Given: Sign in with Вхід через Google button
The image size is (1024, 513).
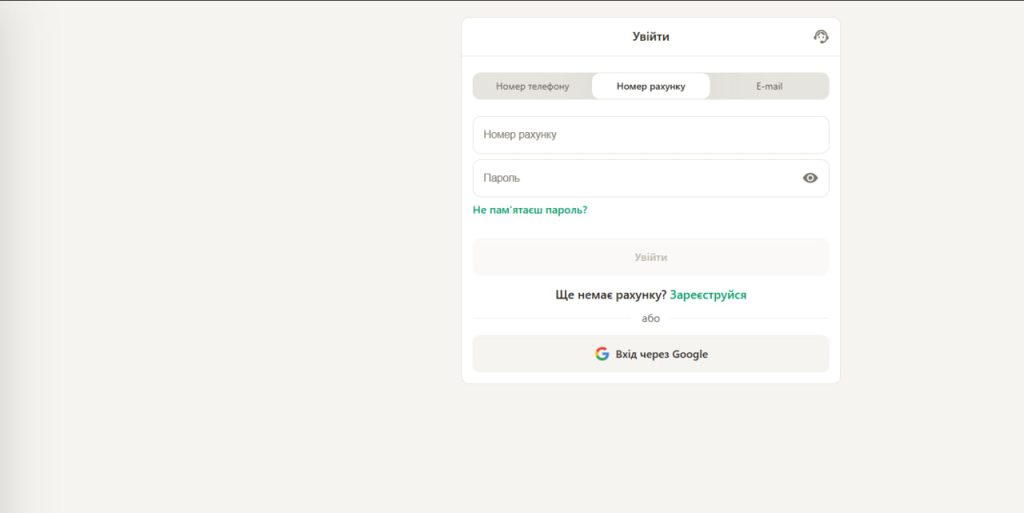Looking at the screenshot, I should coord(651,354).
